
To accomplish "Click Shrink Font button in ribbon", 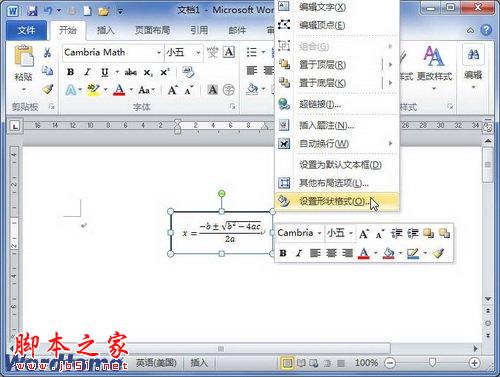I will pos(189,90).
